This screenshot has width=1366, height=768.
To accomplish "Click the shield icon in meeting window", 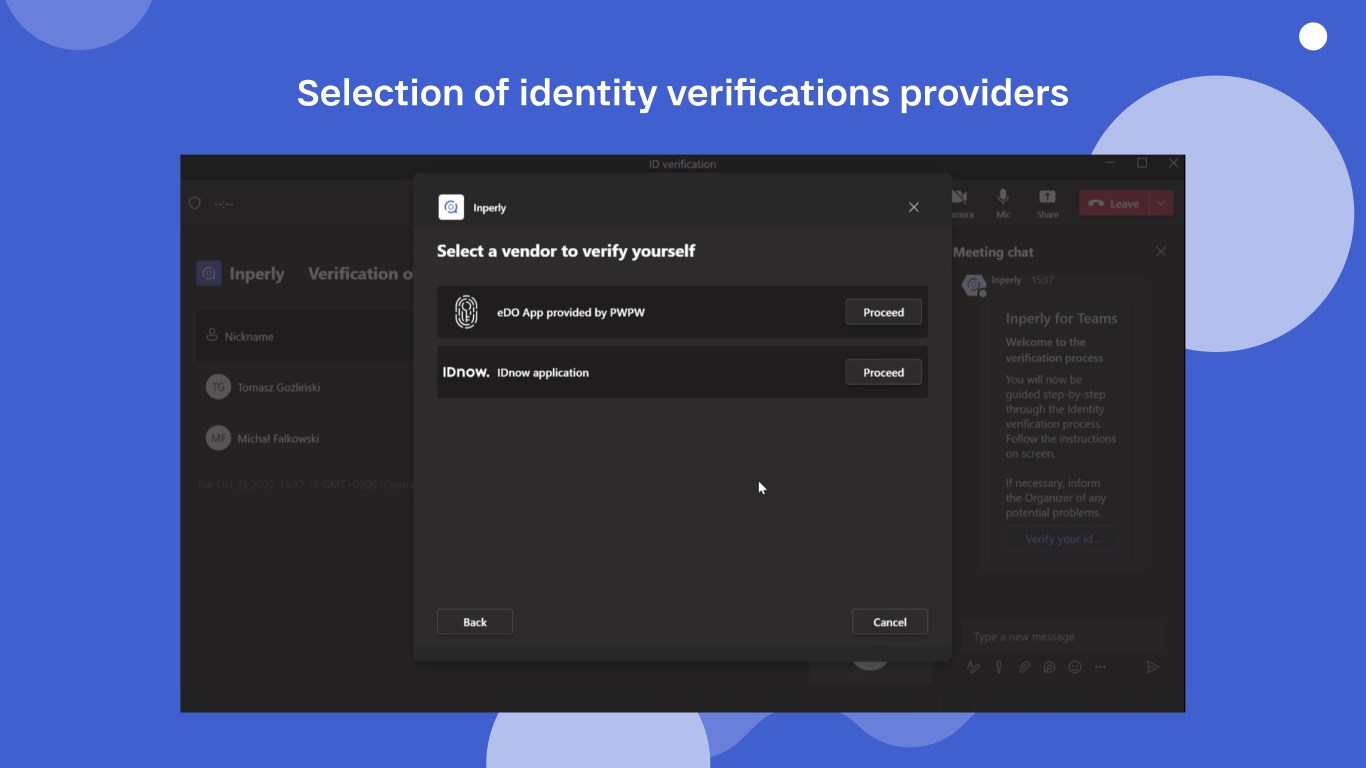I will (195, 203).
